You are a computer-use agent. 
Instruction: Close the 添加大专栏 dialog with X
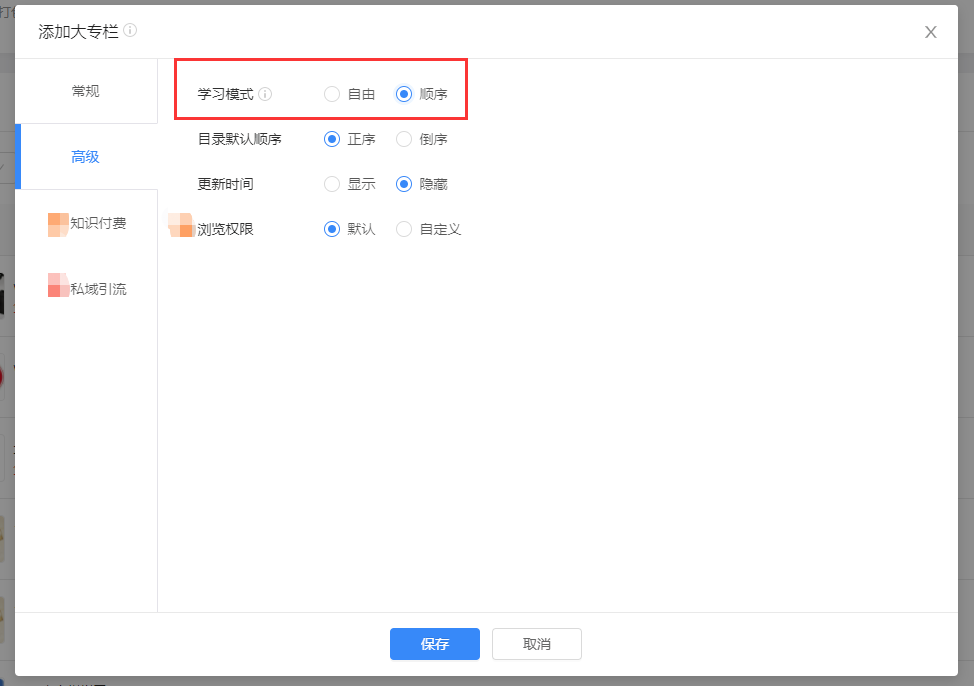(x=930, y=32)
